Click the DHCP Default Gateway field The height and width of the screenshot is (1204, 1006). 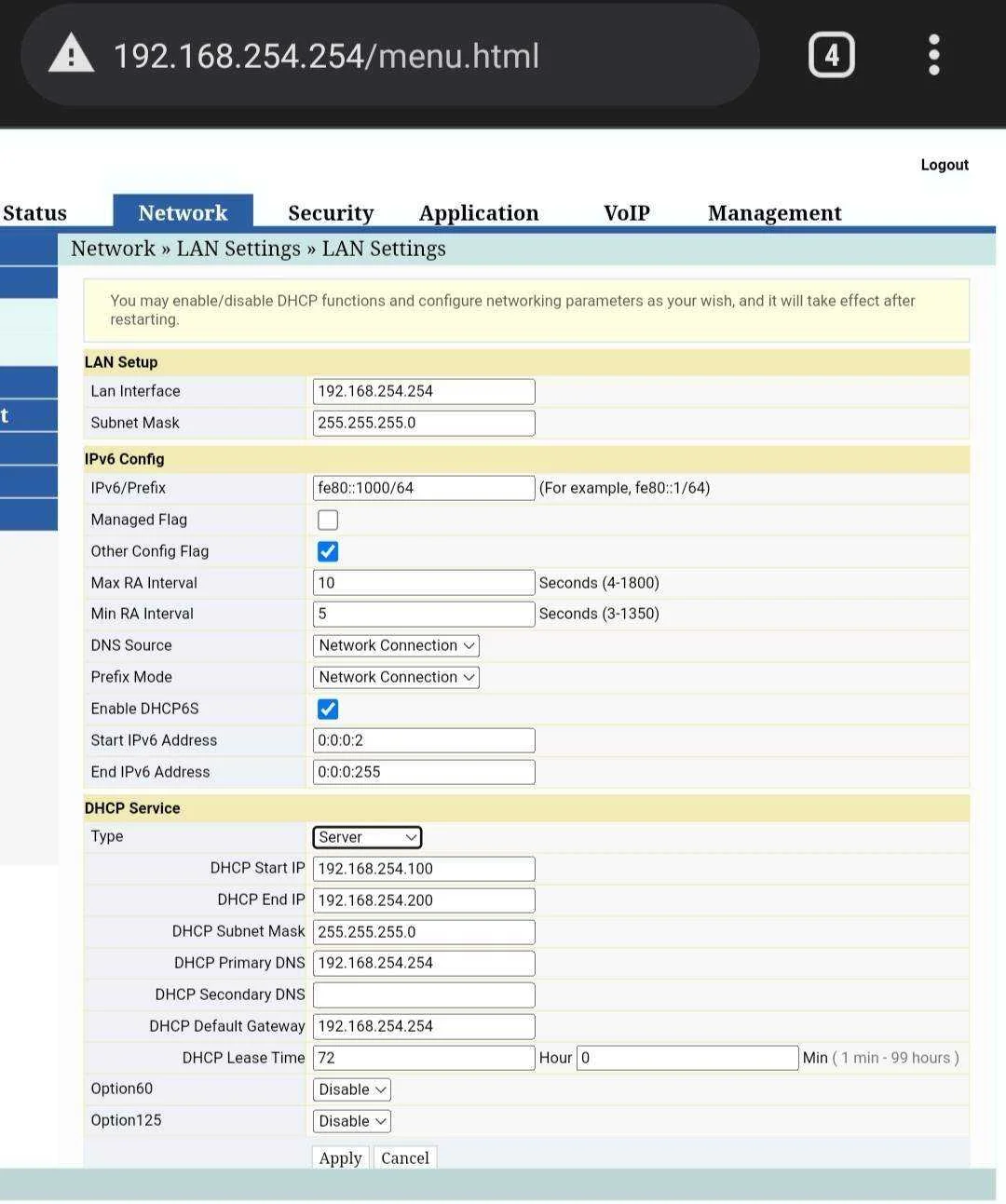coord(424,1026)
